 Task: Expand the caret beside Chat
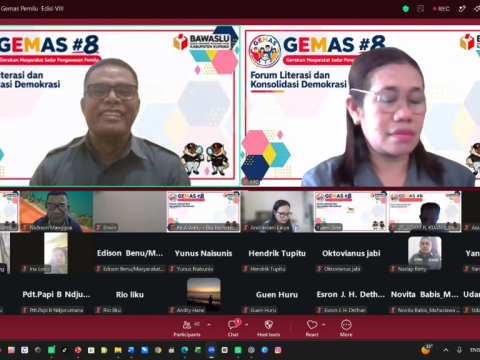pos(246,324)
